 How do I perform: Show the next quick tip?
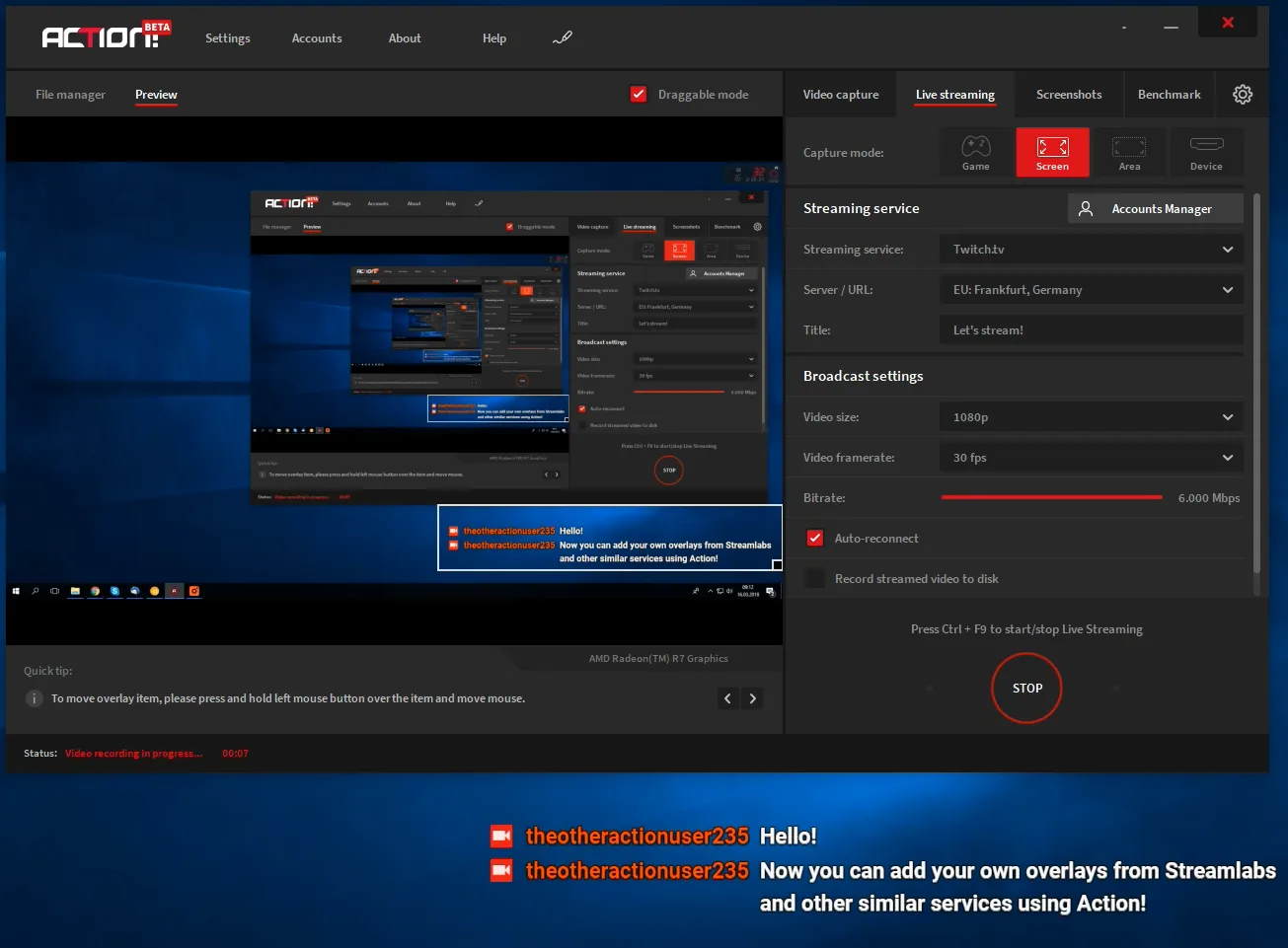753,698
